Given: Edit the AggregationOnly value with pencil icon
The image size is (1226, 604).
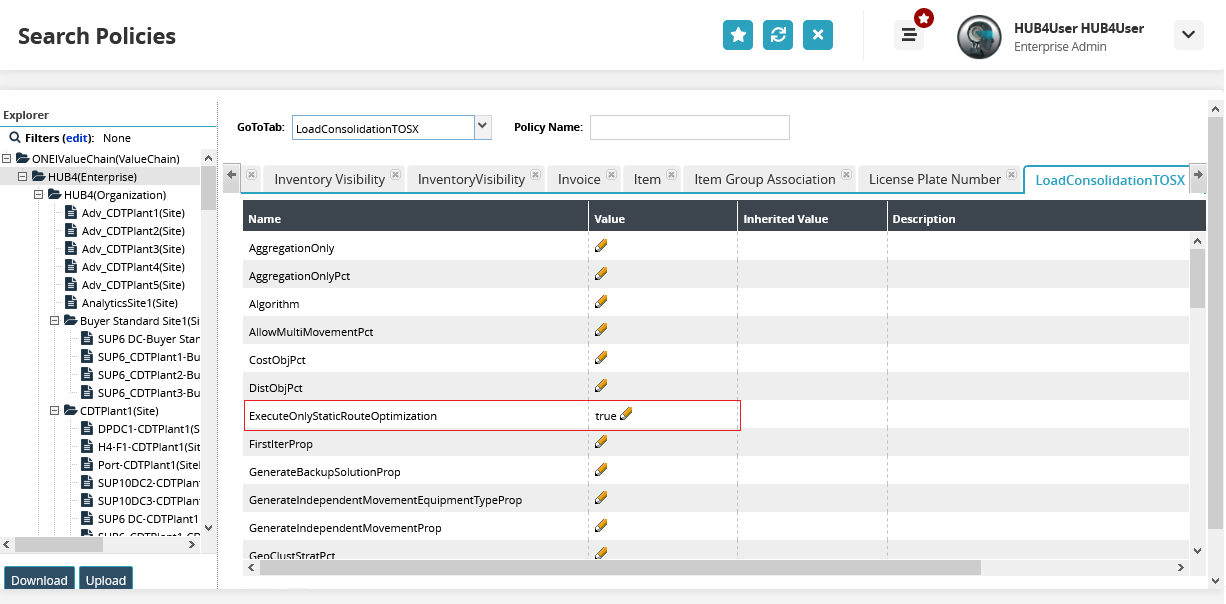Looking at the screenshot, I should click(601, 246).
